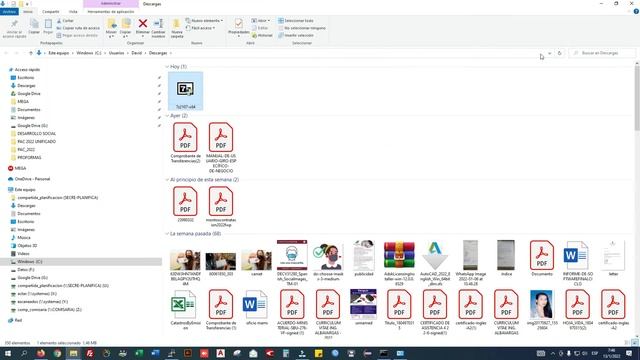This screenshot has height=360, width=640.
Task: Open the Herramientas de aplicación tab
Action: 111,12
